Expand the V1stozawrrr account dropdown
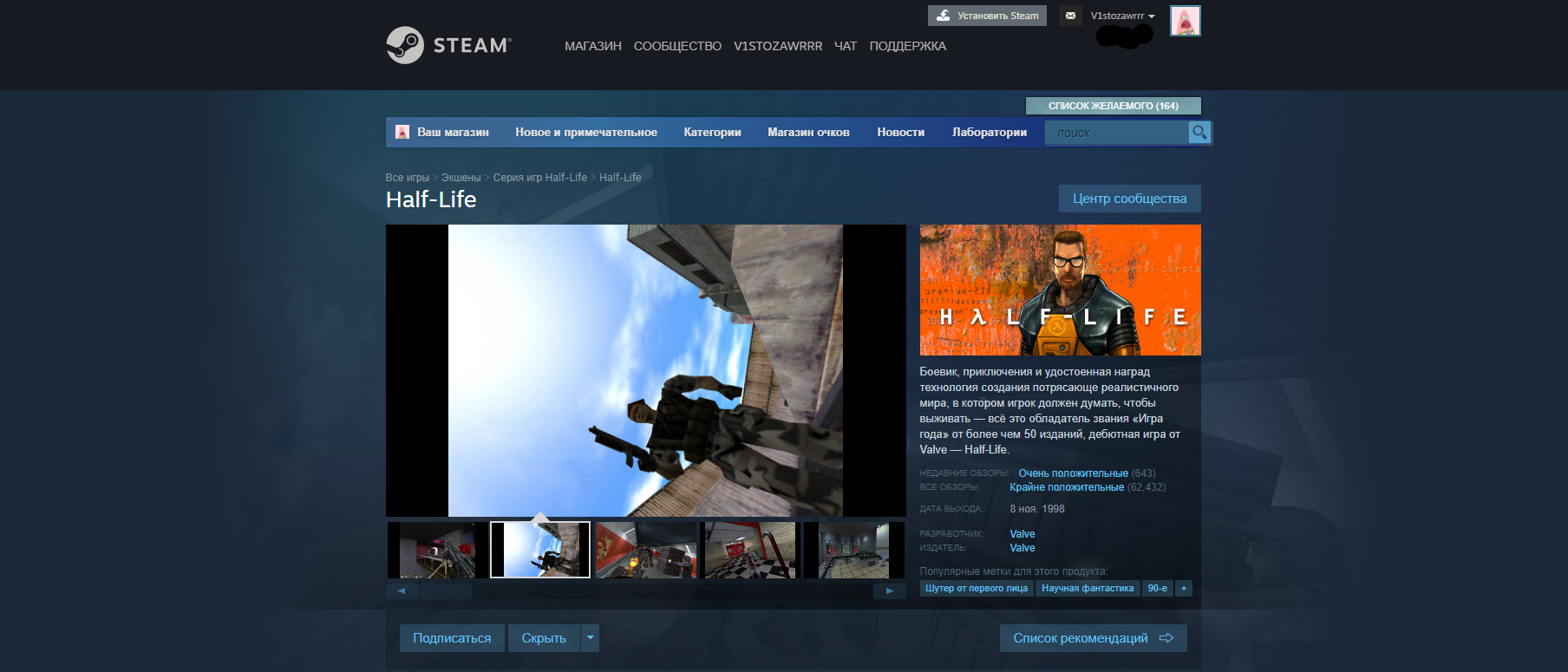The width and height of the screenshot is (1568, 672). [x=1123, y=16]
